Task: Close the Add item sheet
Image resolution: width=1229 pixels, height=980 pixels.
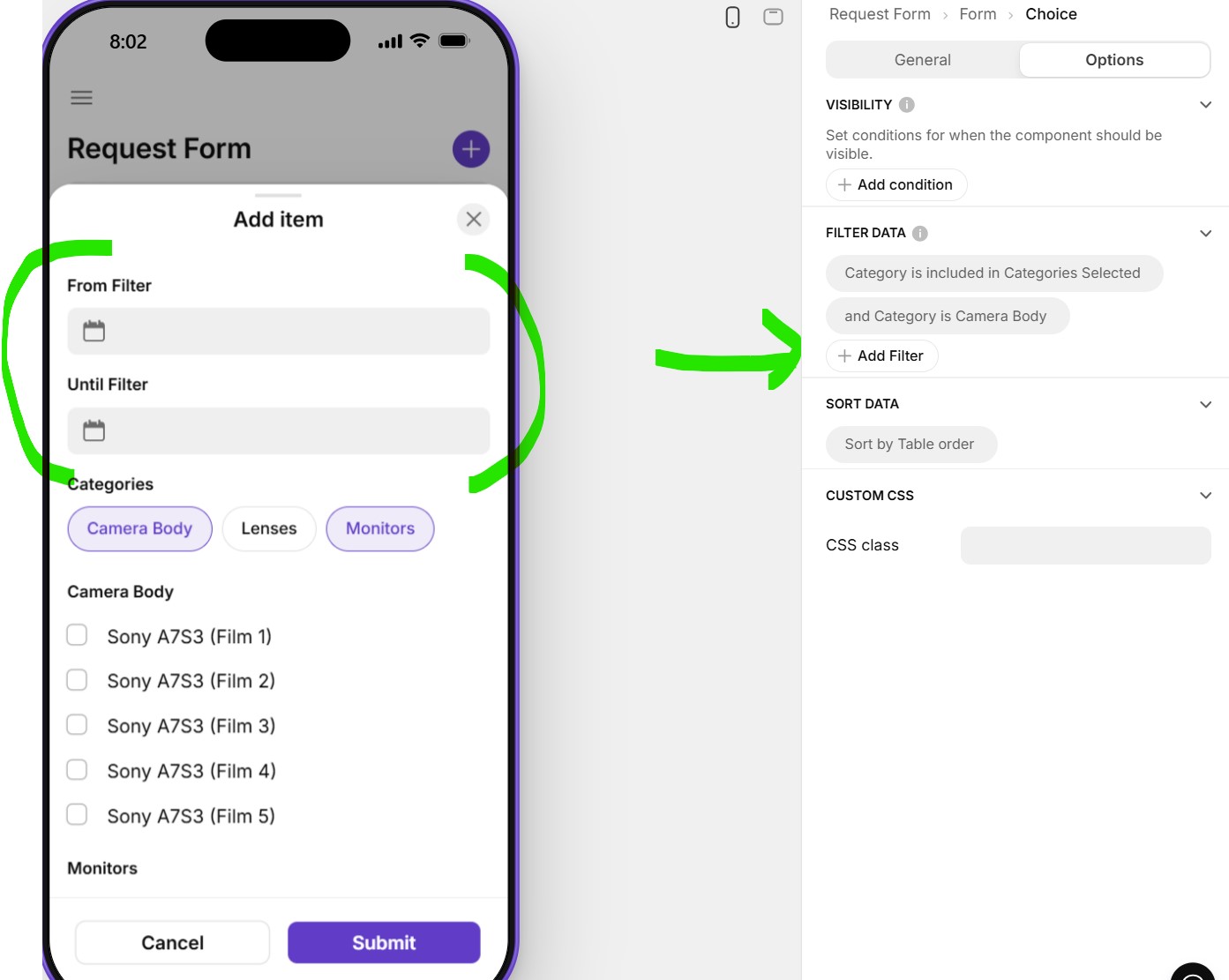Action: coord(474,219)
